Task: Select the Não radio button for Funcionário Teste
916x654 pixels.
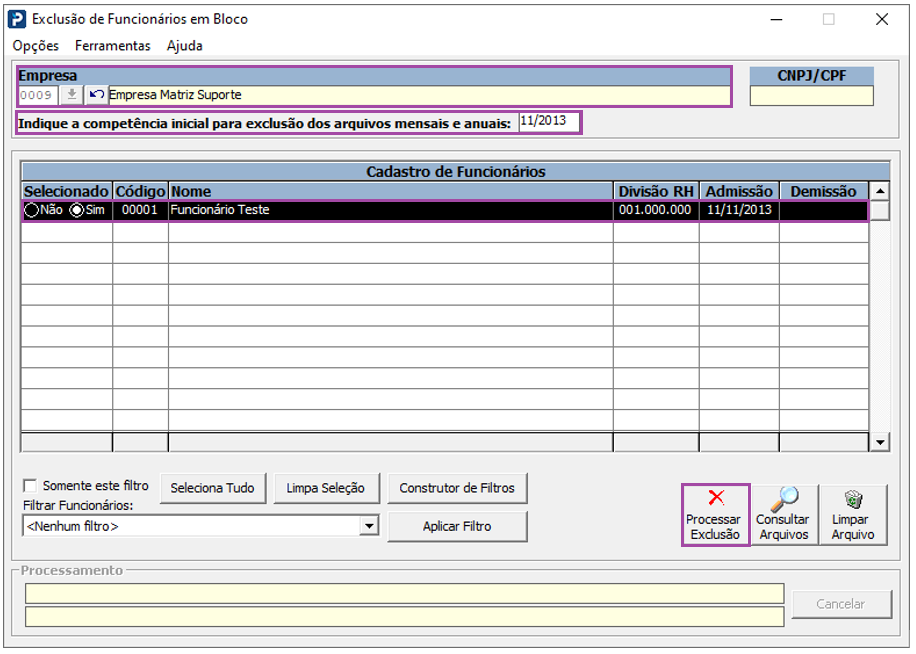Action: coord(32,211)
